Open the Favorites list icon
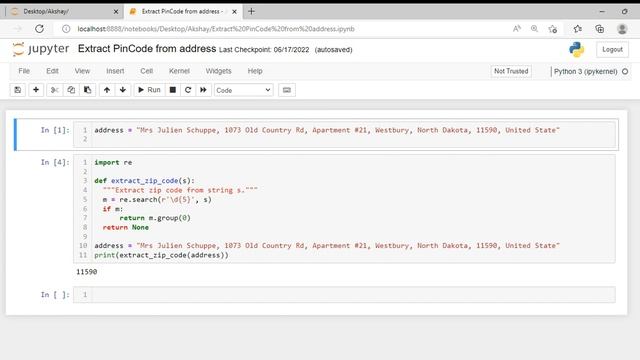 point(578,29)
